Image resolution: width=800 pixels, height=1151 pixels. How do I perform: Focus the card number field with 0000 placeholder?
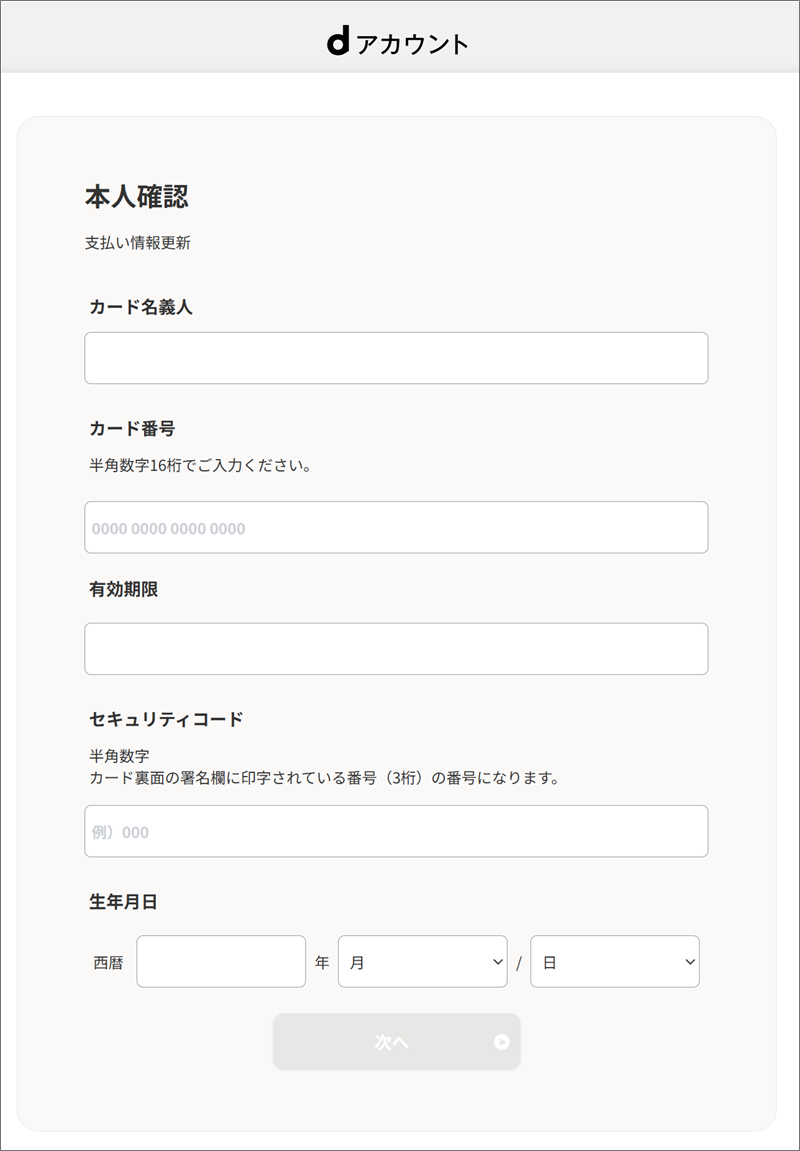[396, 528]
